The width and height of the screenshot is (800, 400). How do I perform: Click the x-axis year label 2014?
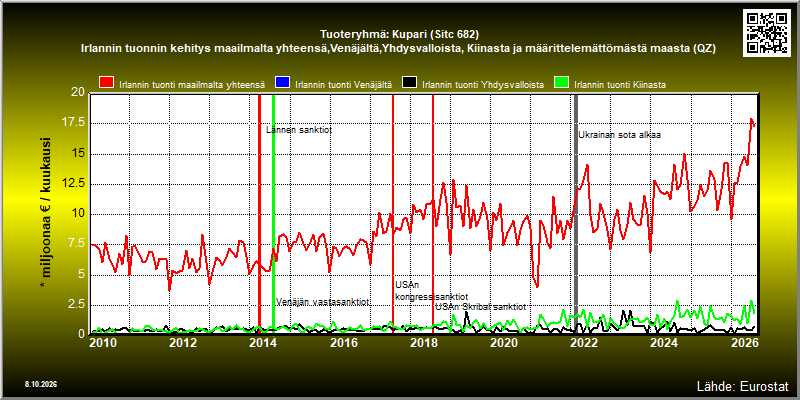point(263,341)
